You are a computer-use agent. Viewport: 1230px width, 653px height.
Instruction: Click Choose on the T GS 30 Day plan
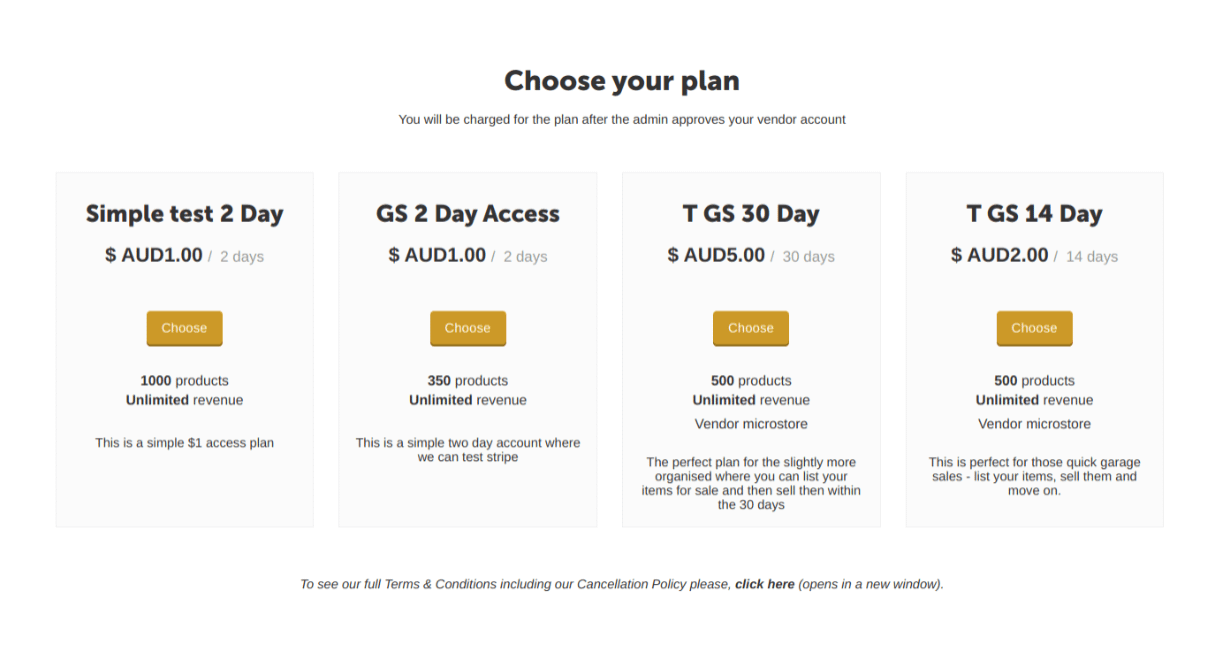(x=750, y=328)
